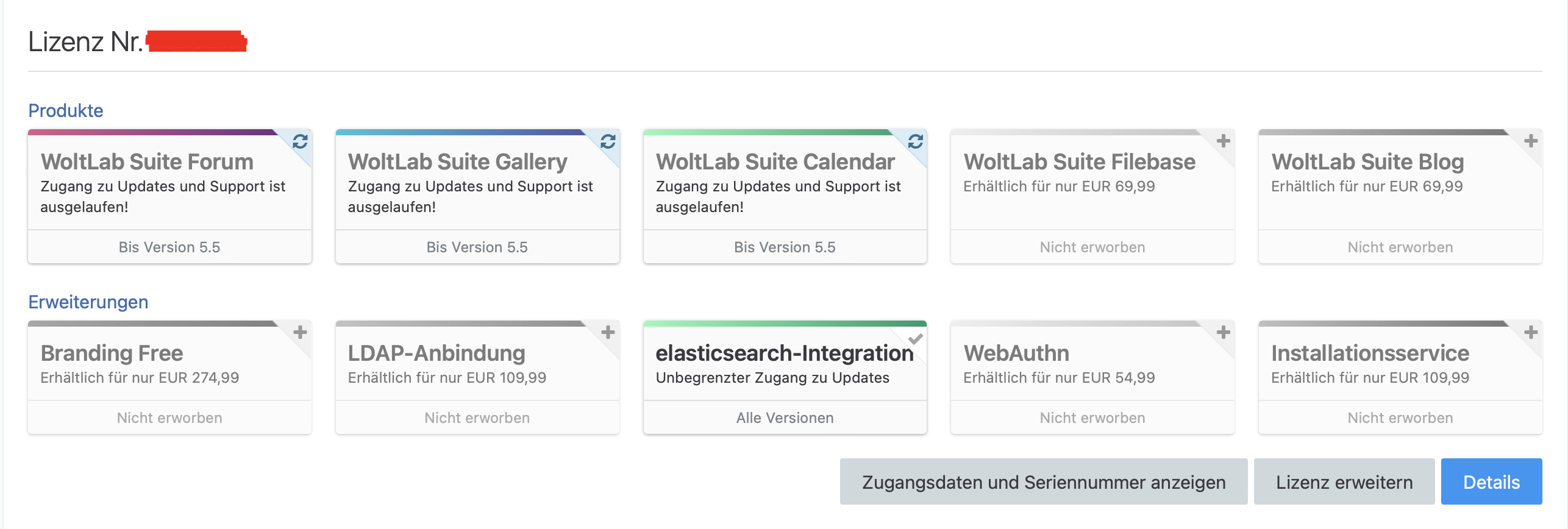Click the Lizenz erweitern button

(1344, 482)
